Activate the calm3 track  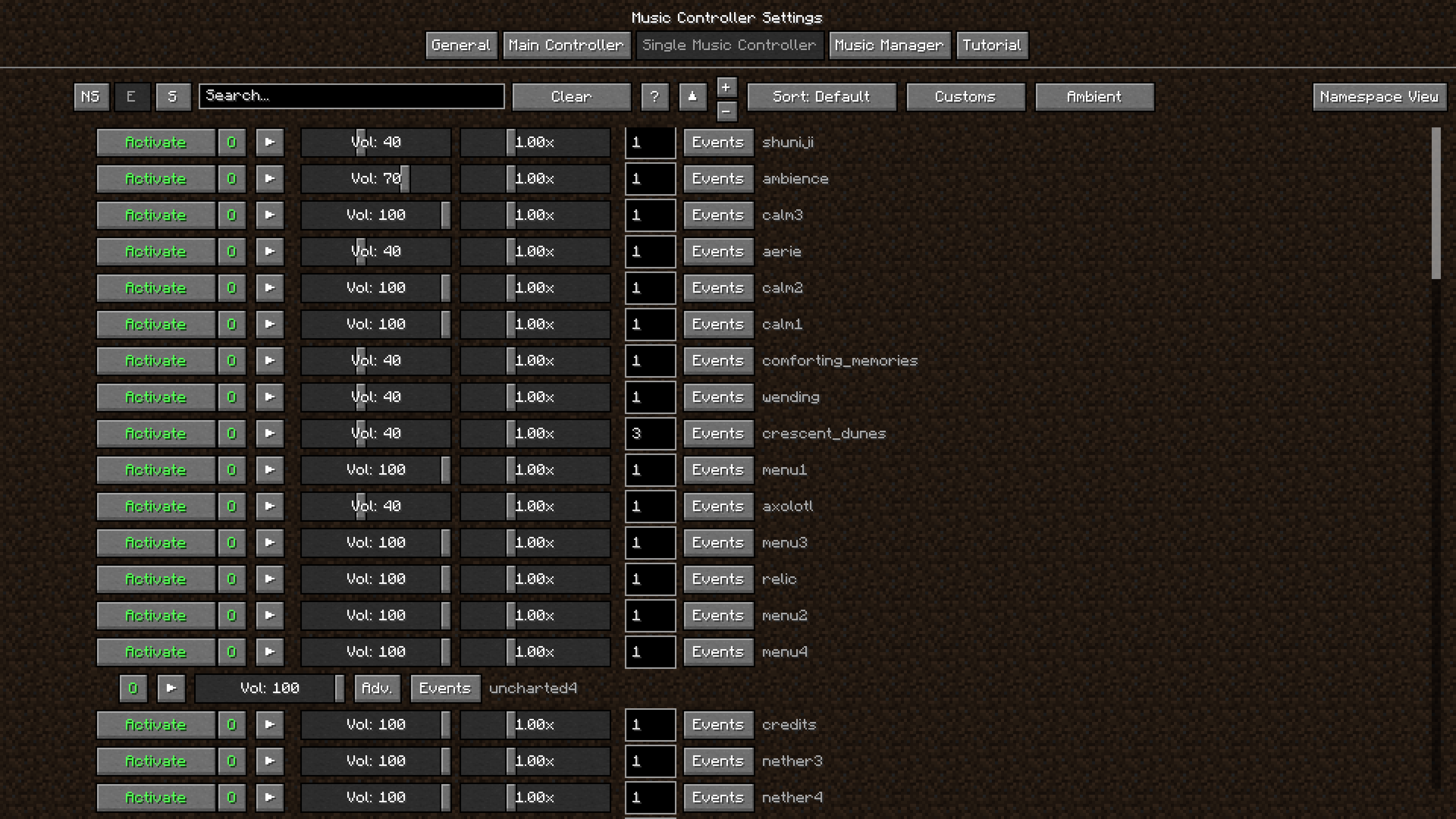pos(155,215)
